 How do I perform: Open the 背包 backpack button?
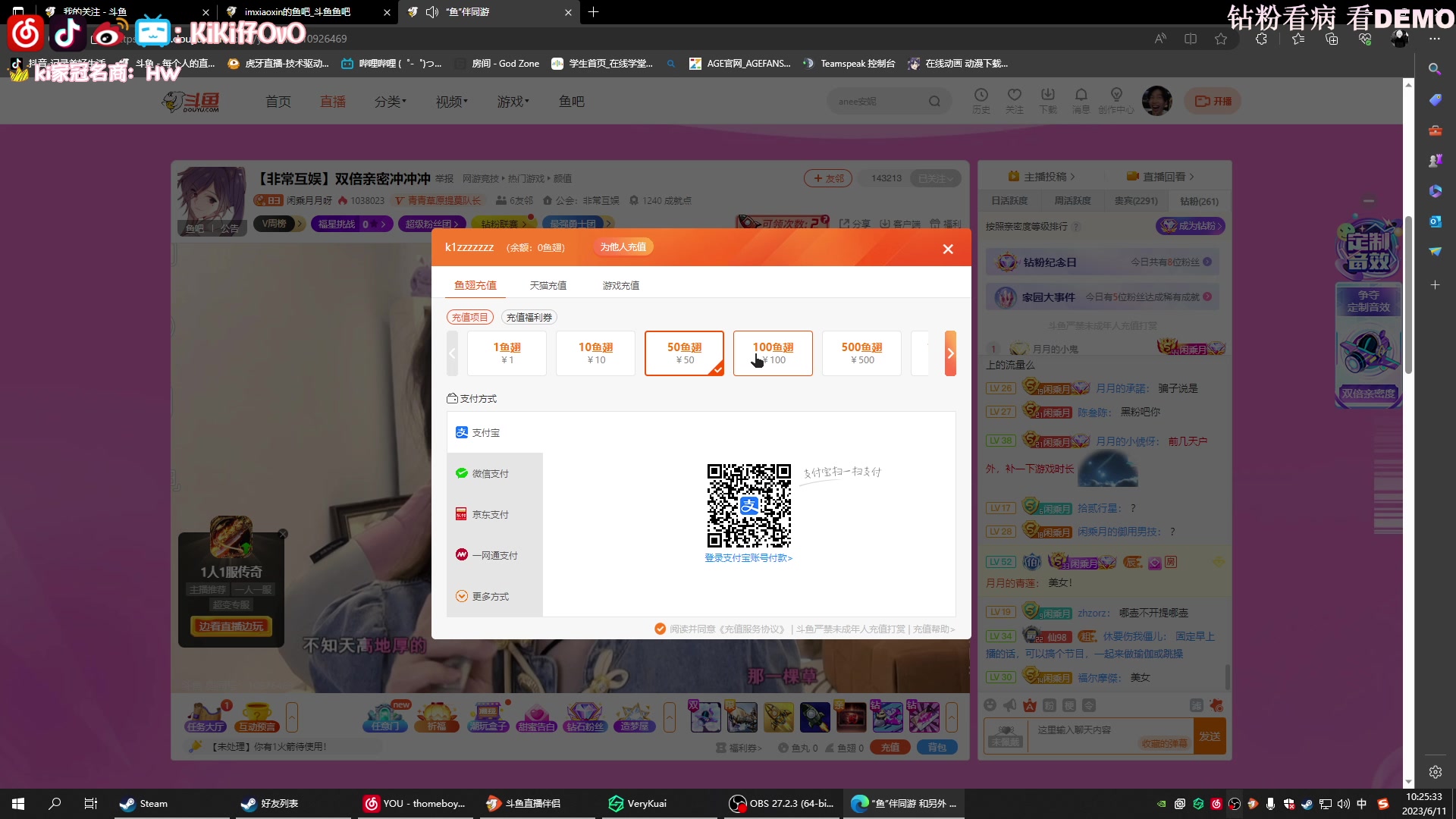coord(937,748)
